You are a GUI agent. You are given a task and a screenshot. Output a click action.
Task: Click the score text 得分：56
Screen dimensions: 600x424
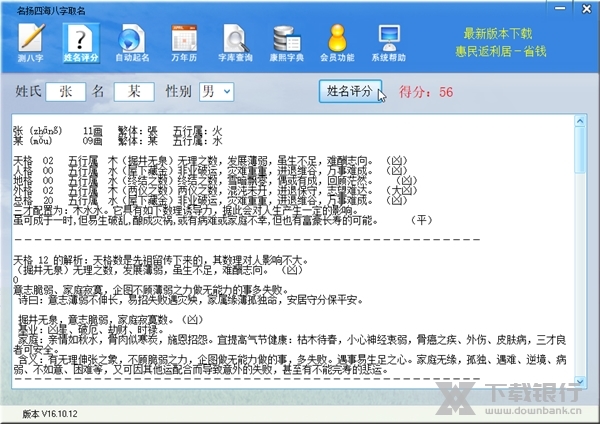(x=426, y=92)
